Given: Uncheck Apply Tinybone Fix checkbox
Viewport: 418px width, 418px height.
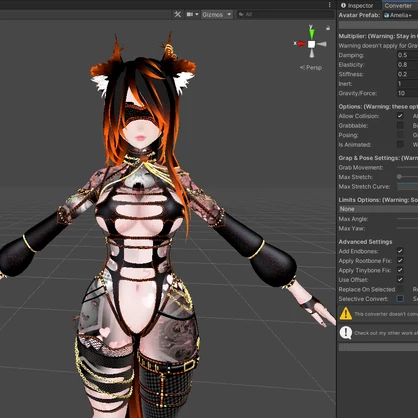Looking at the screenshot, I should 400,270.
